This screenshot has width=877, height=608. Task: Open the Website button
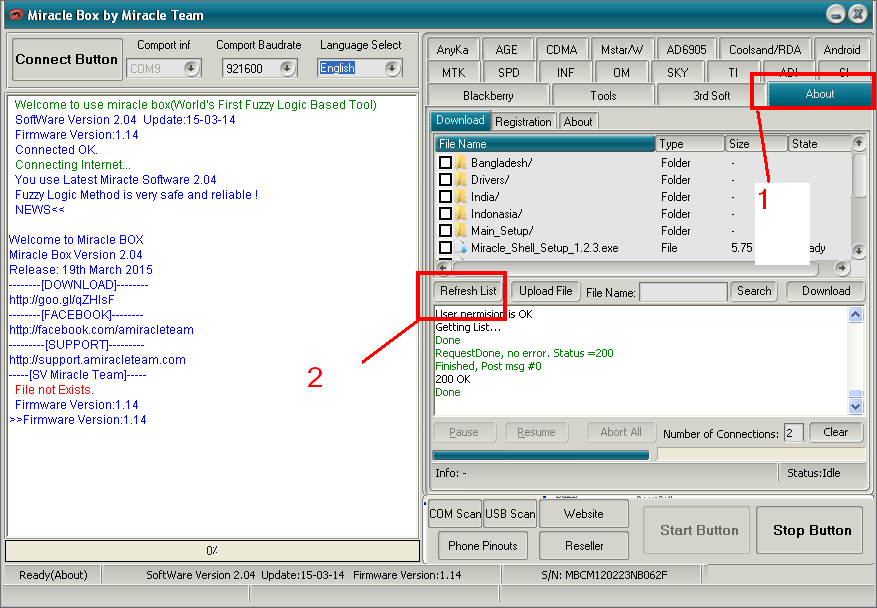(x=583, y=513)
